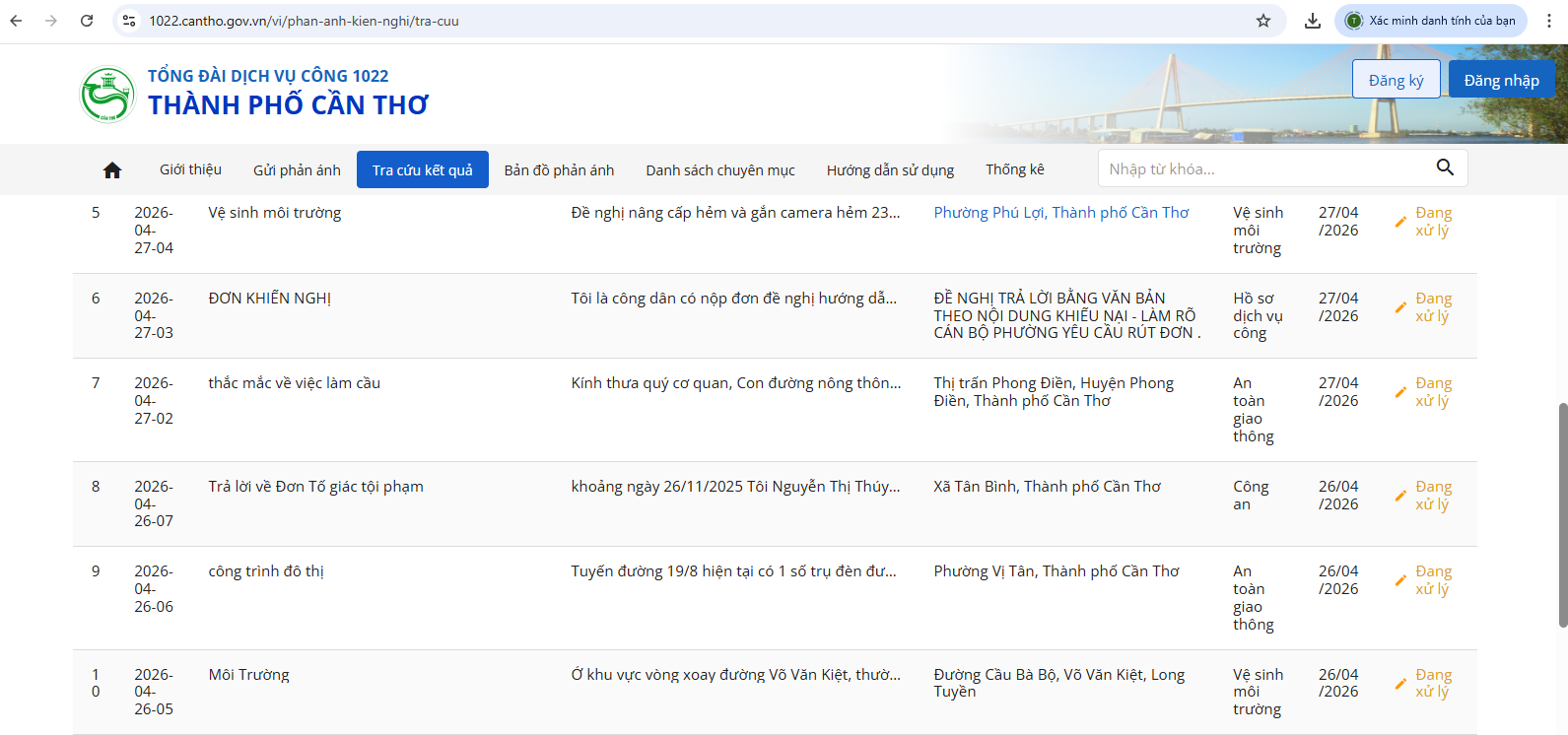Click text khoảng ngày 26/11/2025 Tôi Nguyễn Thị Thúy

[735, 487]
